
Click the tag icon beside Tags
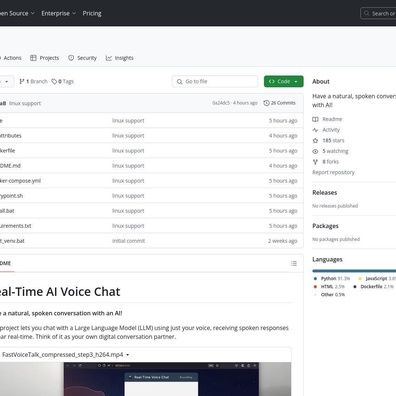(54, 81)
